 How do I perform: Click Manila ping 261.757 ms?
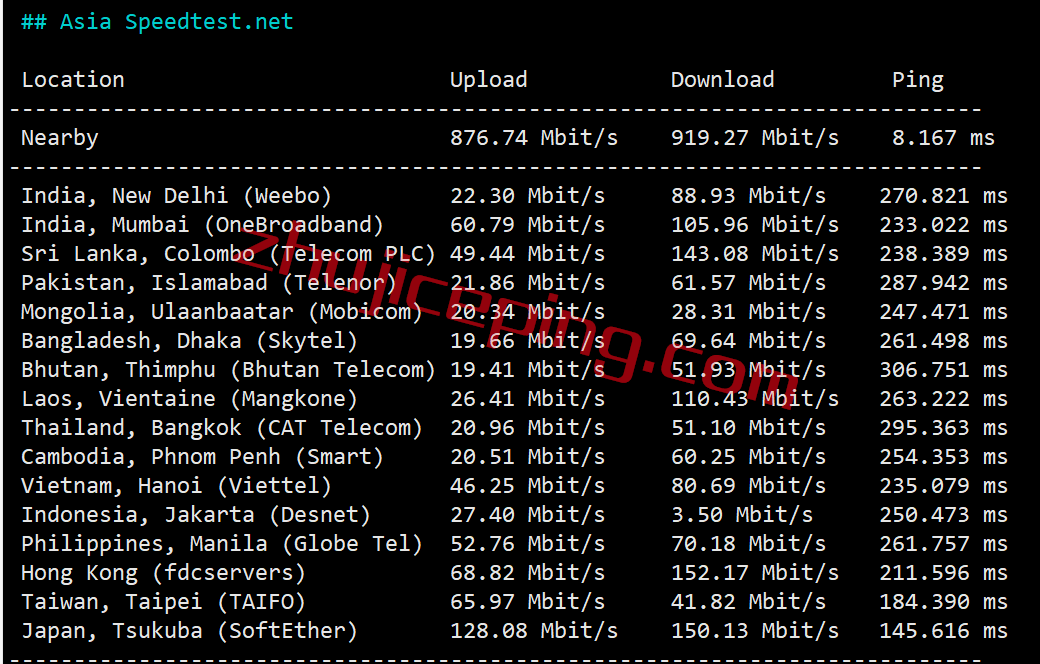[943, 544]
